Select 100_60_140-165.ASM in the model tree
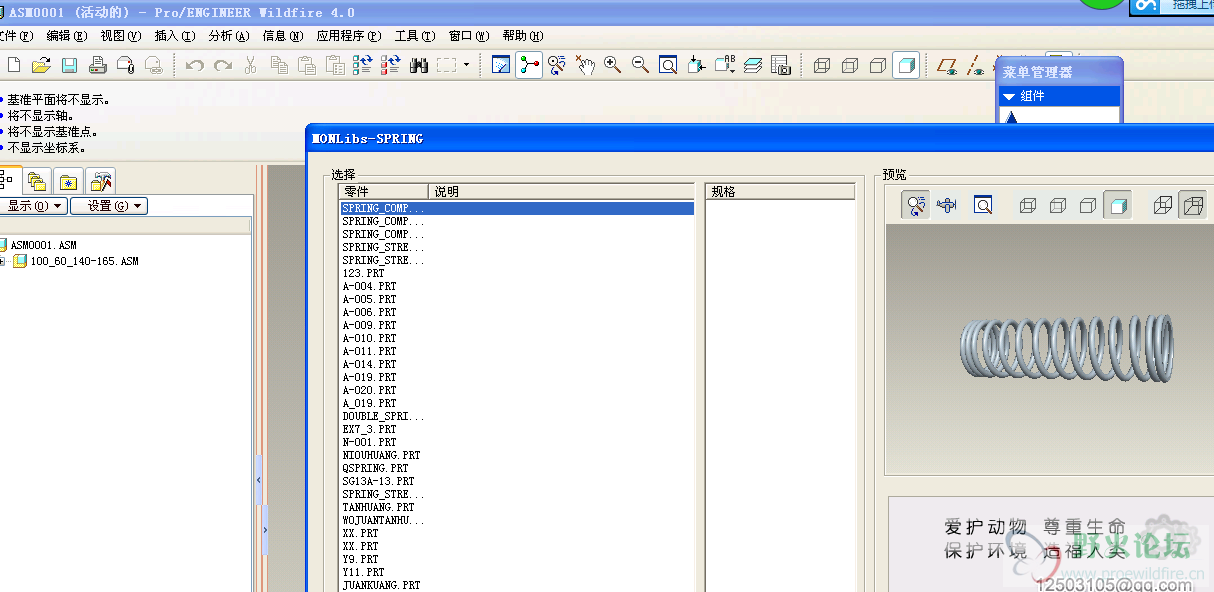The height and width of the screenshot is (592, 1214). (84, 261)
